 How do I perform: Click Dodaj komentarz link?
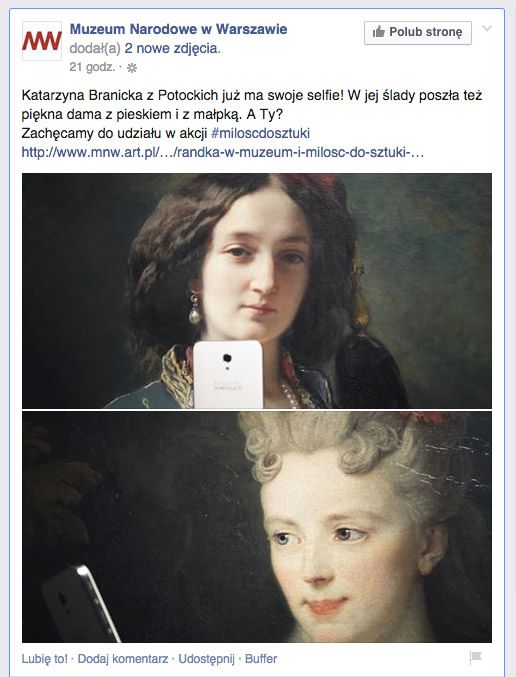[x=123, y=659]
